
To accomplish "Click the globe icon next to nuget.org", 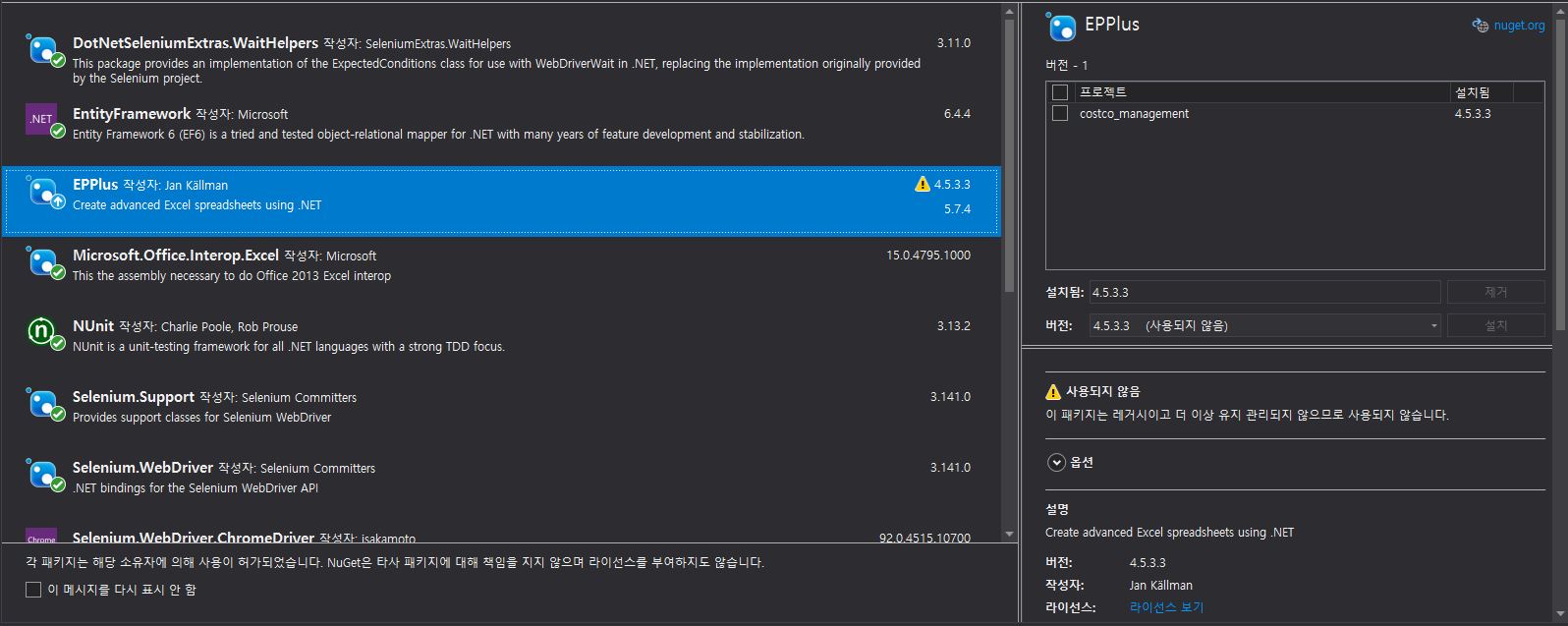I will point(1480,26).
